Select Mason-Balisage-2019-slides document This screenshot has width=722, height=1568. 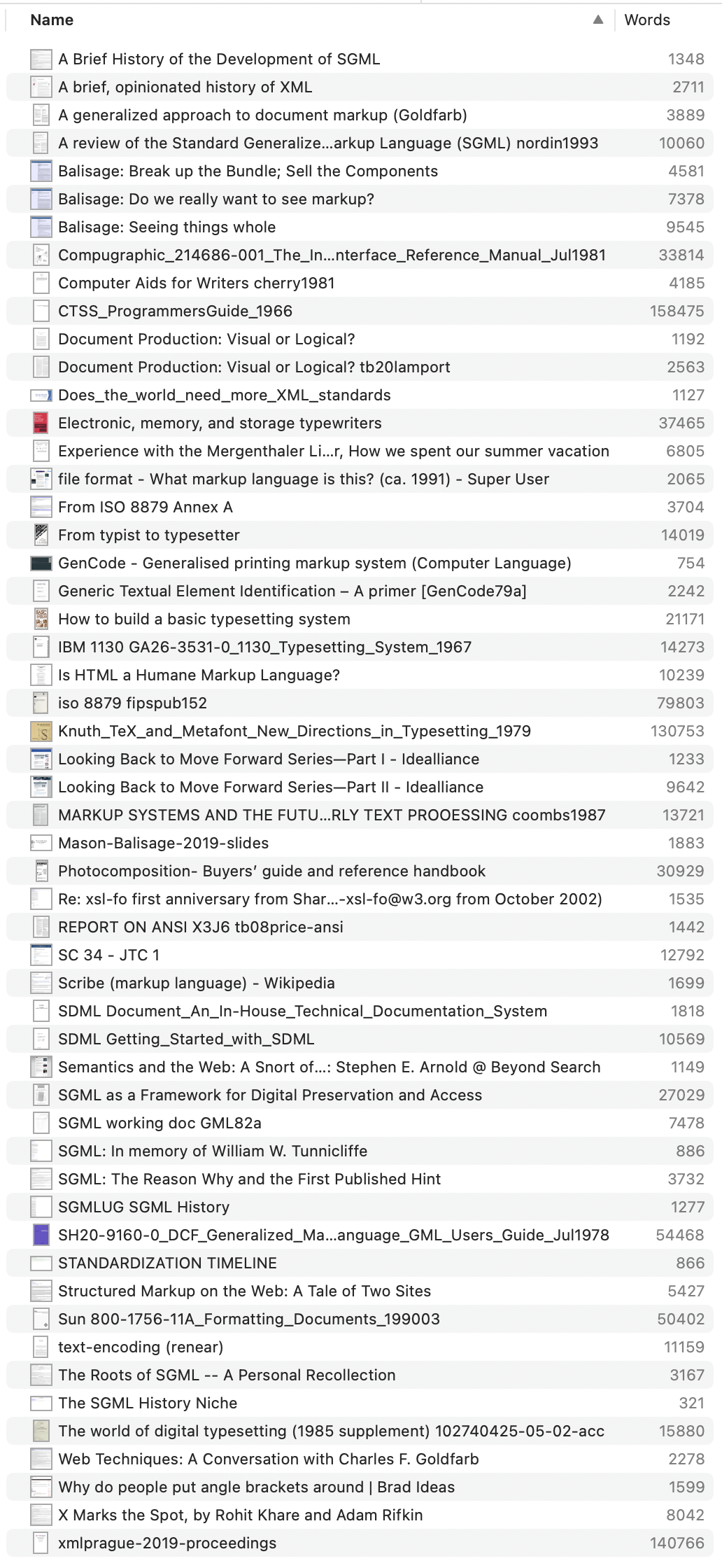[x=163, y=843]
